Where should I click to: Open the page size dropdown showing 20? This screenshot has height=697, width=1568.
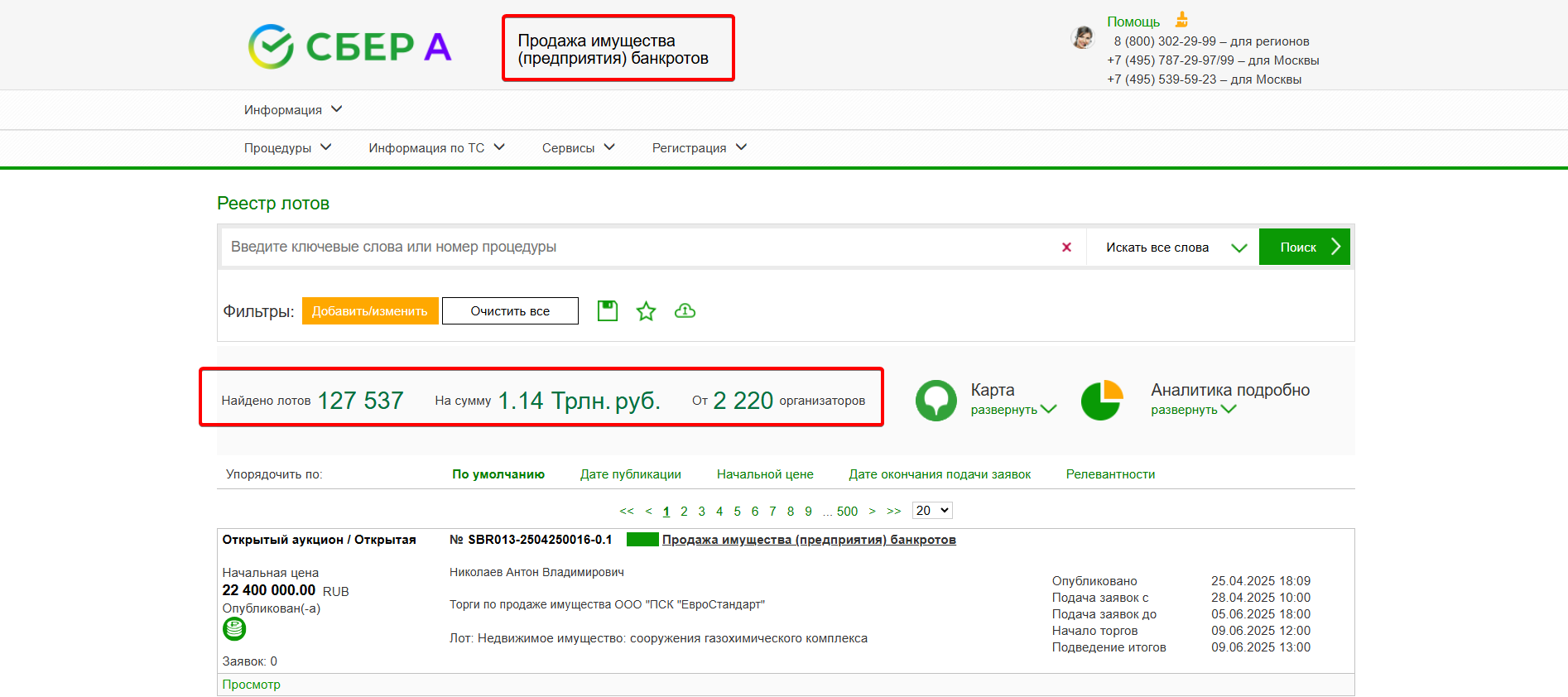(932, 511)
